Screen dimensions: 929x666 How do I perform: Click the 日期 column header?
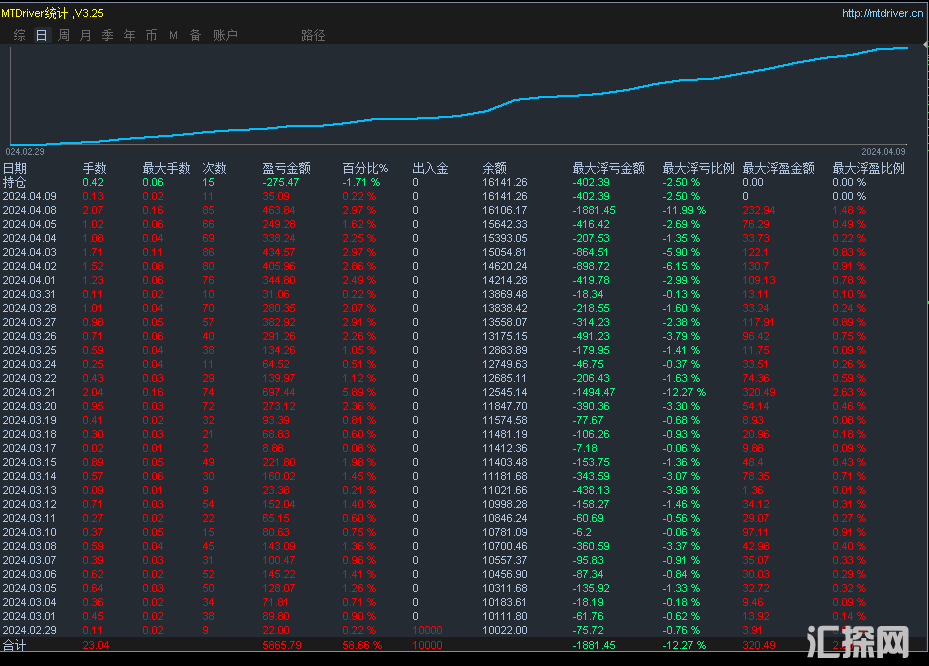[x=15, y=168]
